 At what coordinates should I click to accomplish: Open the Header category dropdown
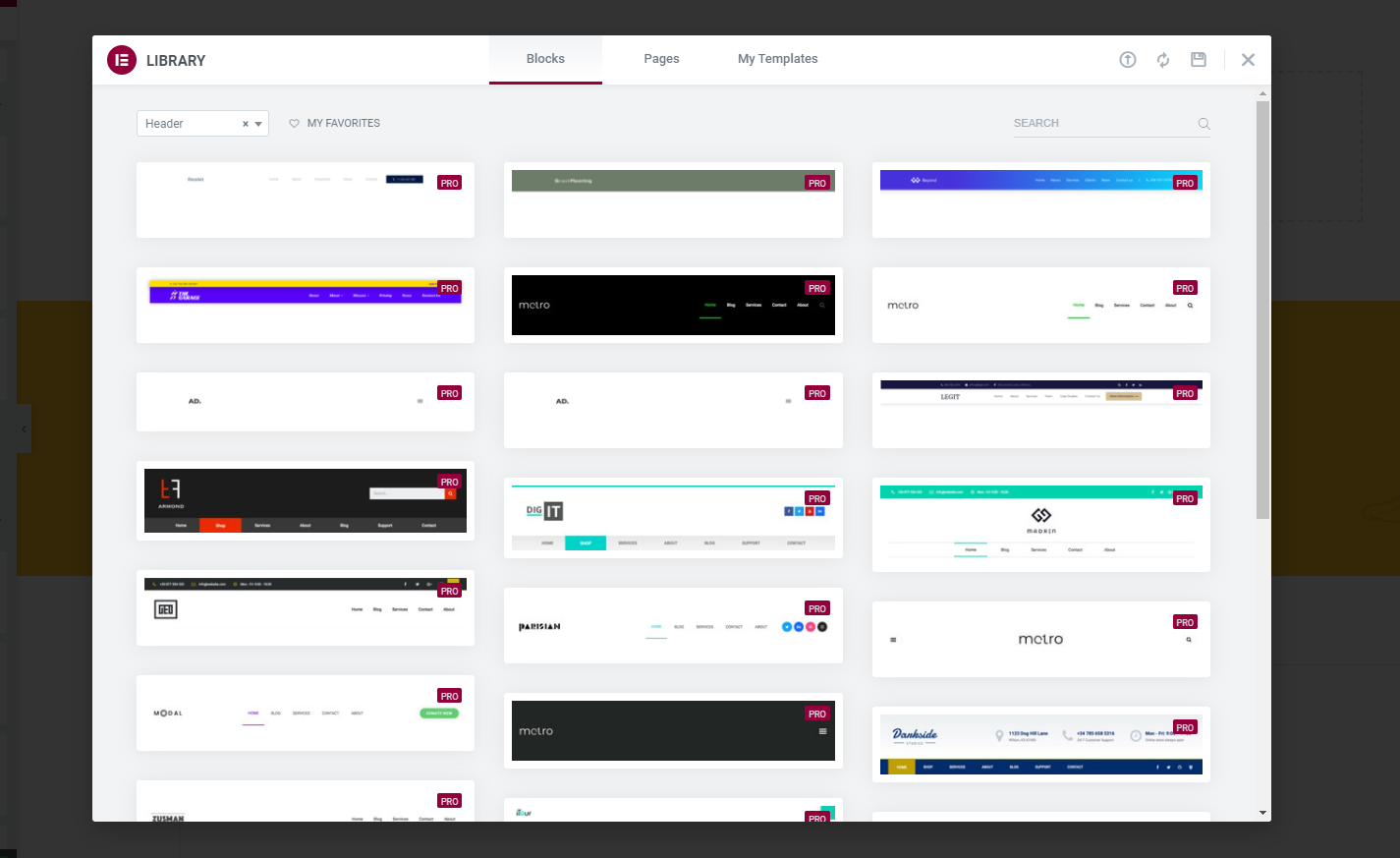pos(187,124)
